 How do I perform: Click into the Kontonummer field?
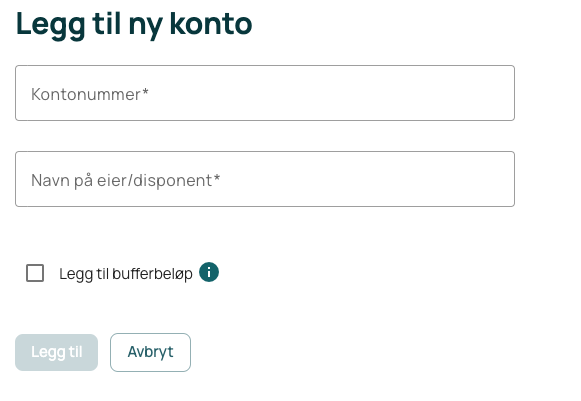pyautogui.click(x=265, y=93)
